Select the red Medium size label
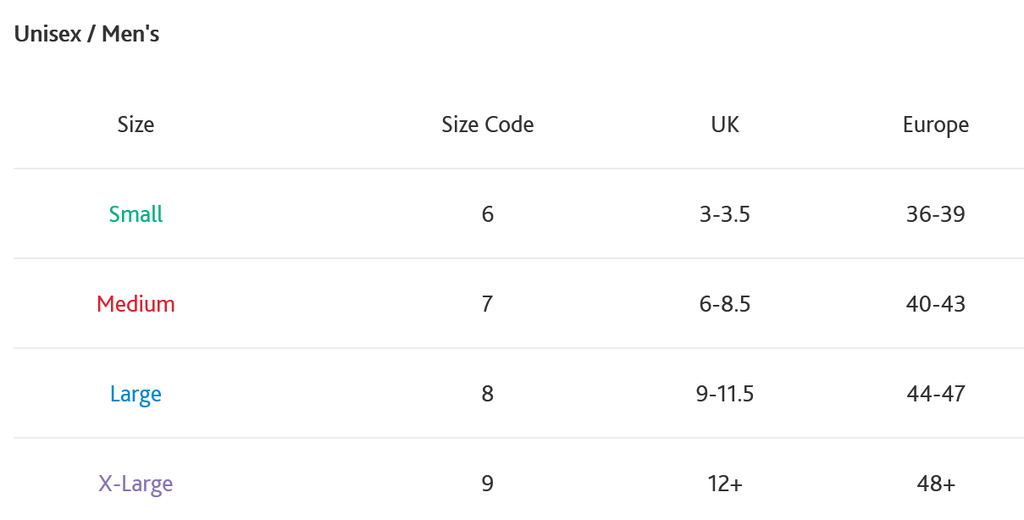Screen dimensions: 1024x520 [x=136, y=304]
